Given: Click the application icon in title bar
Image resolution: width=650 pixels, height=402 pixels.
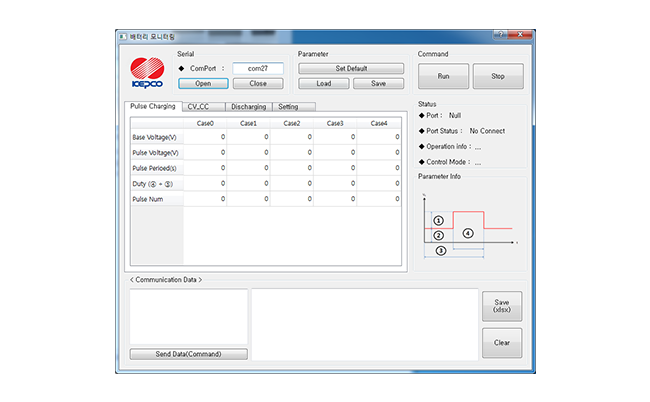Looking at the screenshot, I should point(123,36).
